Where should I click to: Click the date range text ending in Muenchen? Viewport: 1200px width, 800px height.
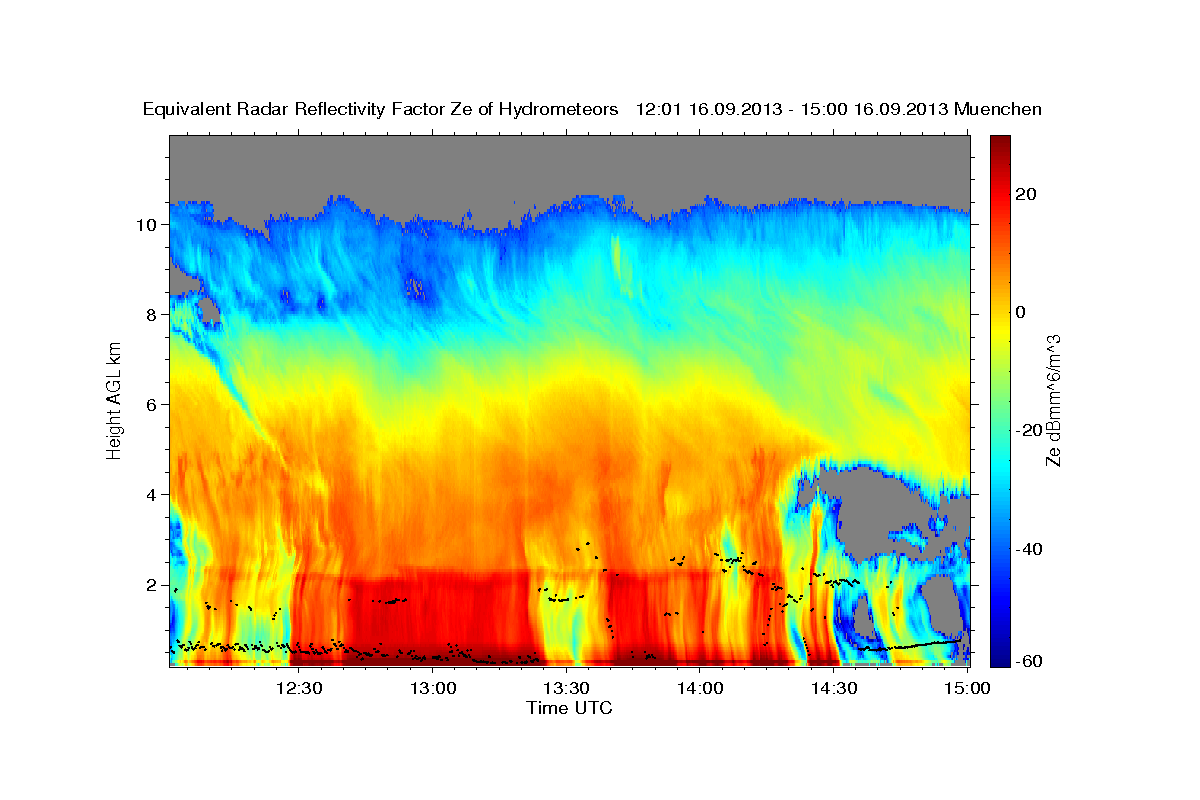839,109
